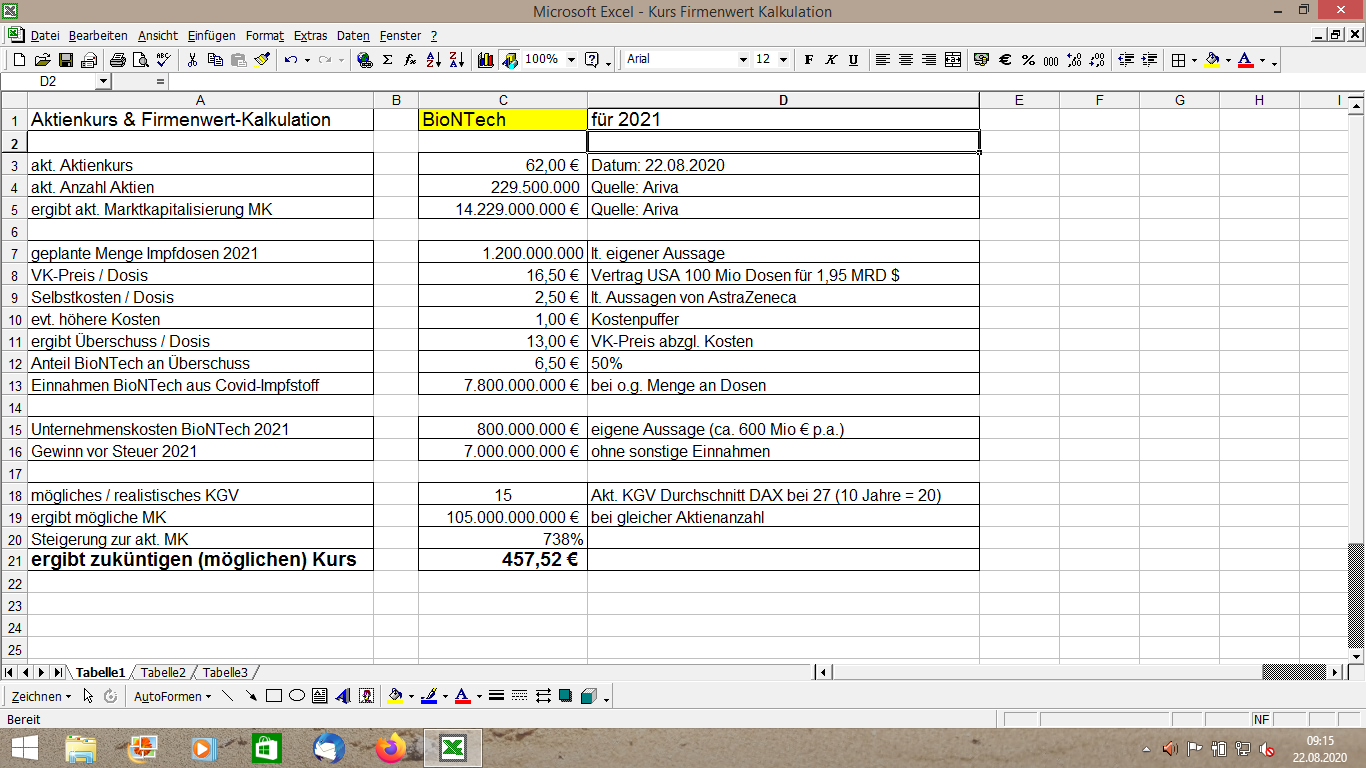
Task: Insert a text box on the sheet
Action: pyautogui.click(x=320, y=696)
